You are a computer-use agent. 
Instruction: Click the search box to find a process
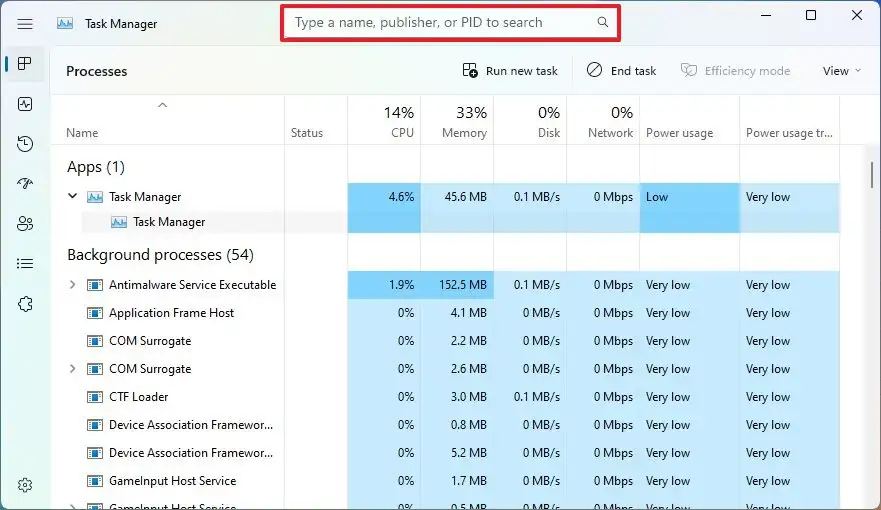(x=450, y=22)
